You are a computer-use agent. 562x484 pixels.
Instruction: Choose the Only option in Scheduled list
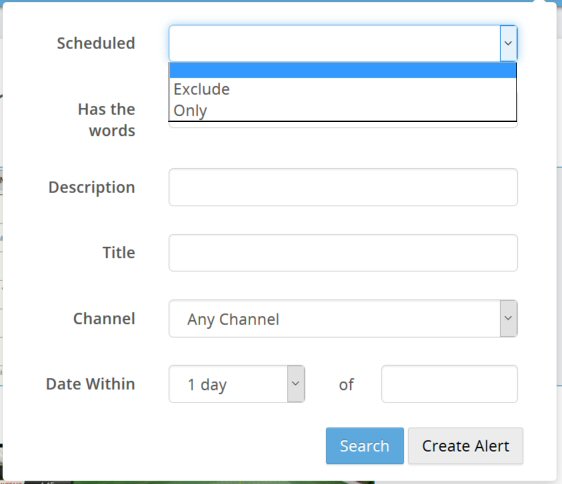(342, 110)
